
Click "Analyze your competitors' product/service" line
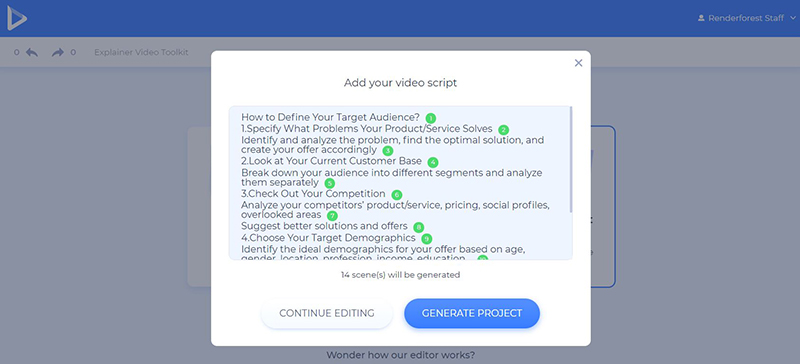(x=395, y=205)
